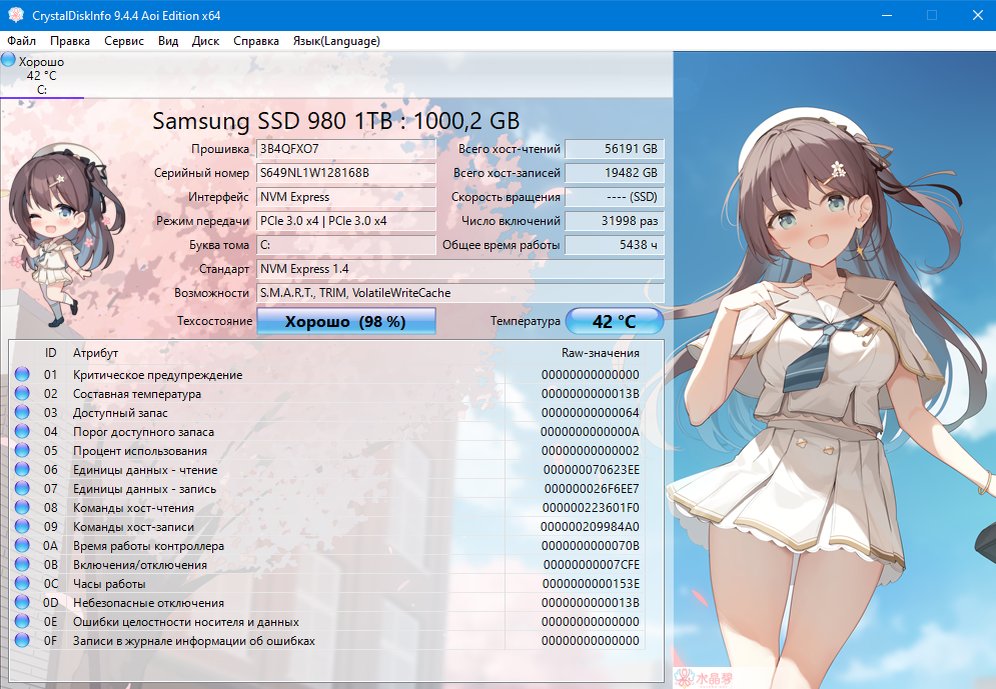Select the Процент использования attribute row
This screenshot has height=689, width=996.
pos(329,451)
